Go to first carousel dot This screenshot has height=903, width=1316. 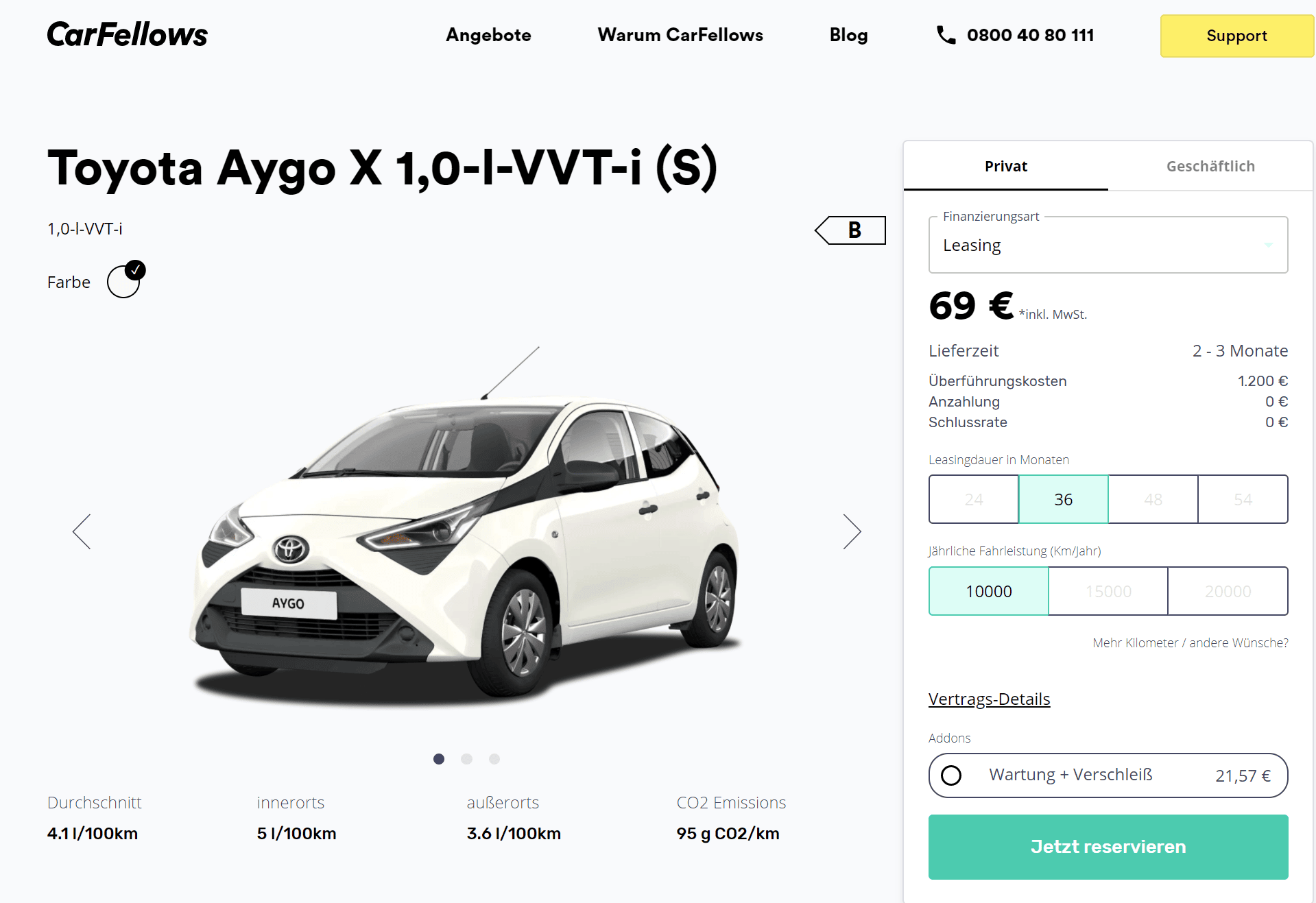[x=439, y=759]
